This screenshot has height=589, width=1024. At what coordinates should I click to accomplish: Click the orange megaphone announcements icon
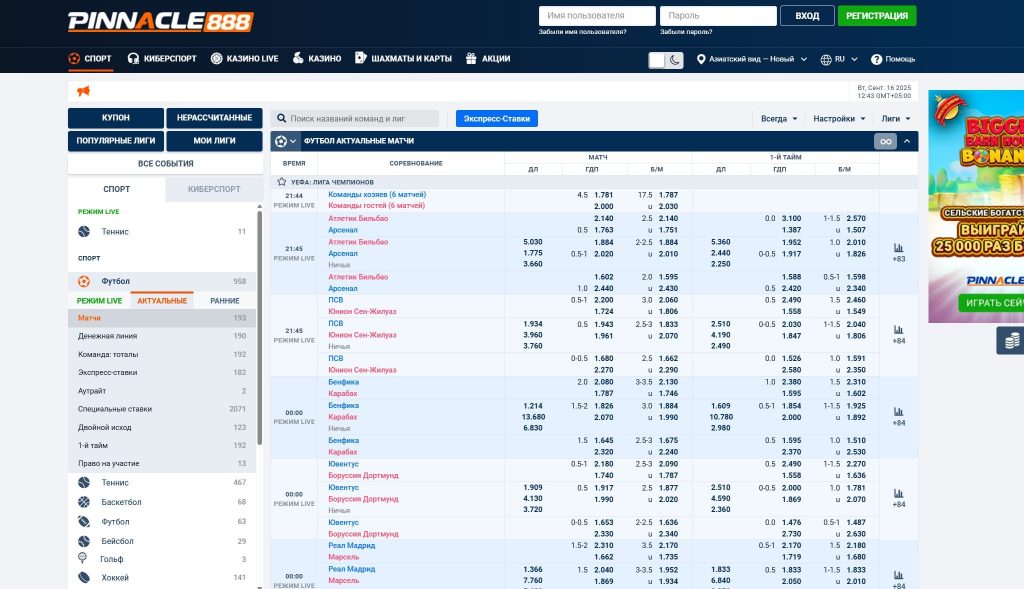tap(84, 92)
